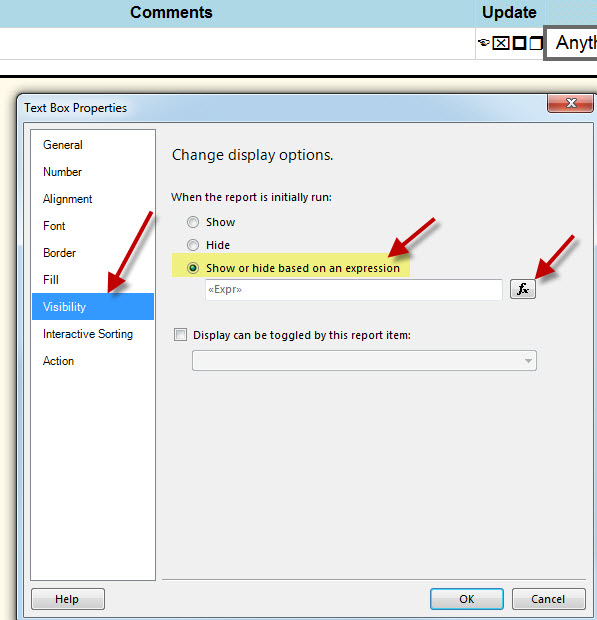
Task: Switch to the Number page
Action: [62, 172]
